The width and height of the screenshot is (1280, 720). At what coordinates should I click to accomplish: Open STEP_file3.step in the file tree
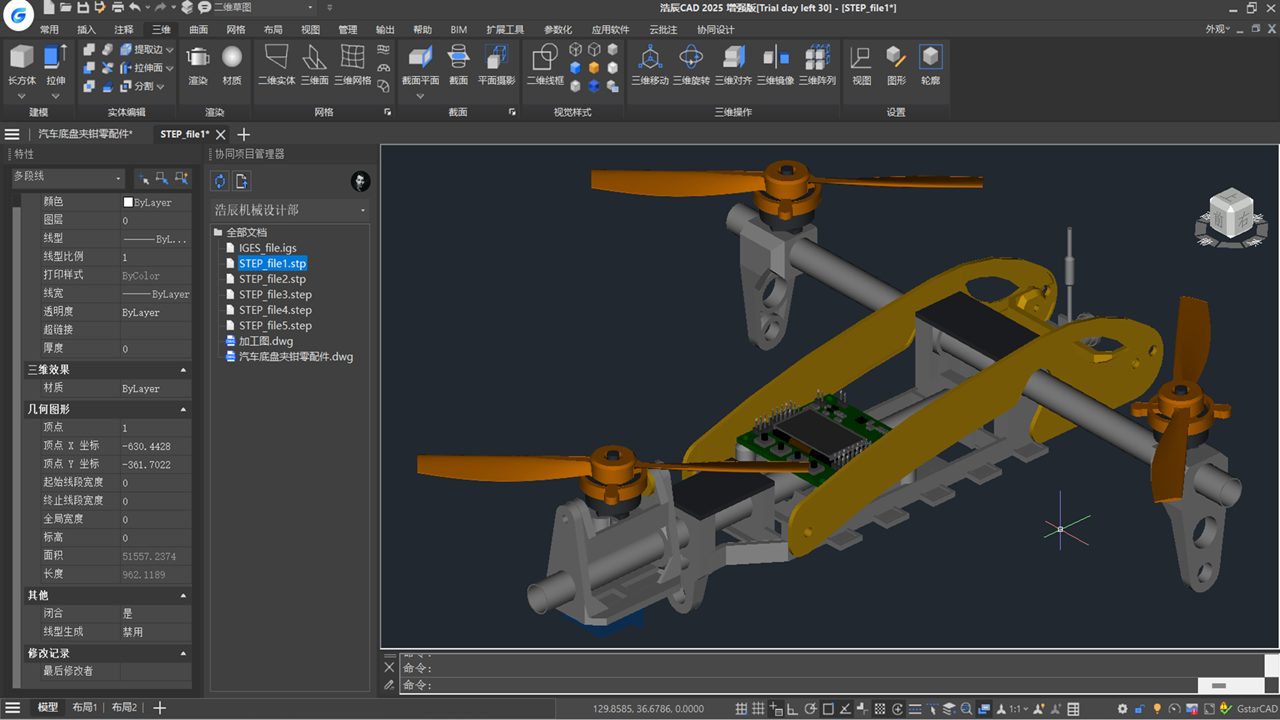click(275, 295)
